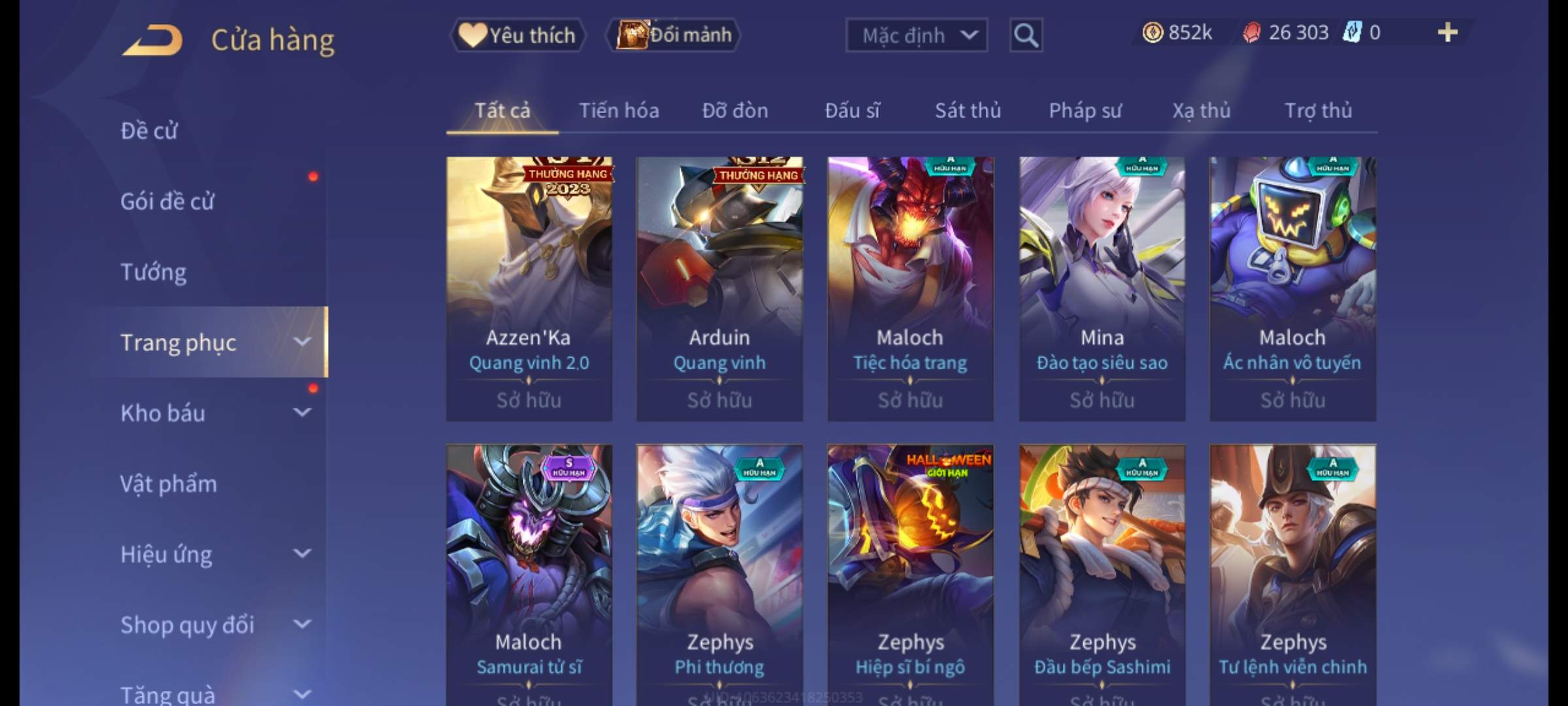Expand the Shop quy đổi chevron
This screenshot has width=1568, height=706.
(302, 624)
